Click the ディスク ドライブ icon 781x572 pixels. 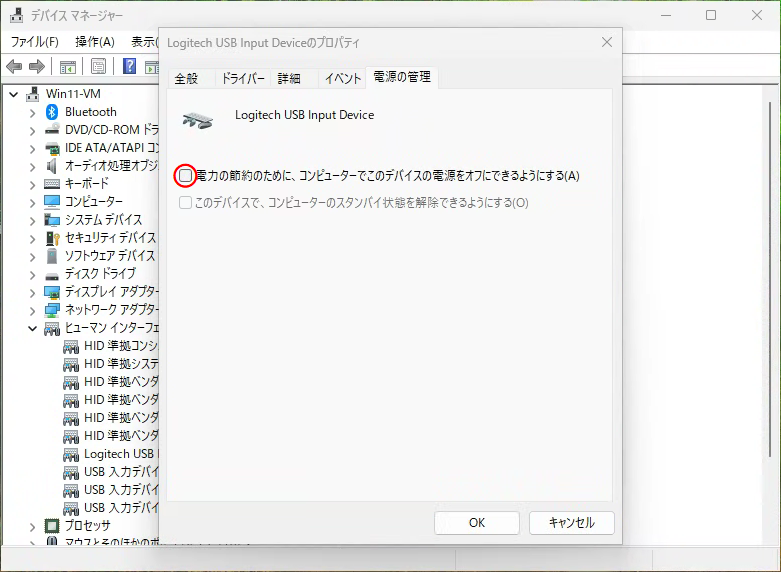pyautogui.click(x=52, y=276)
